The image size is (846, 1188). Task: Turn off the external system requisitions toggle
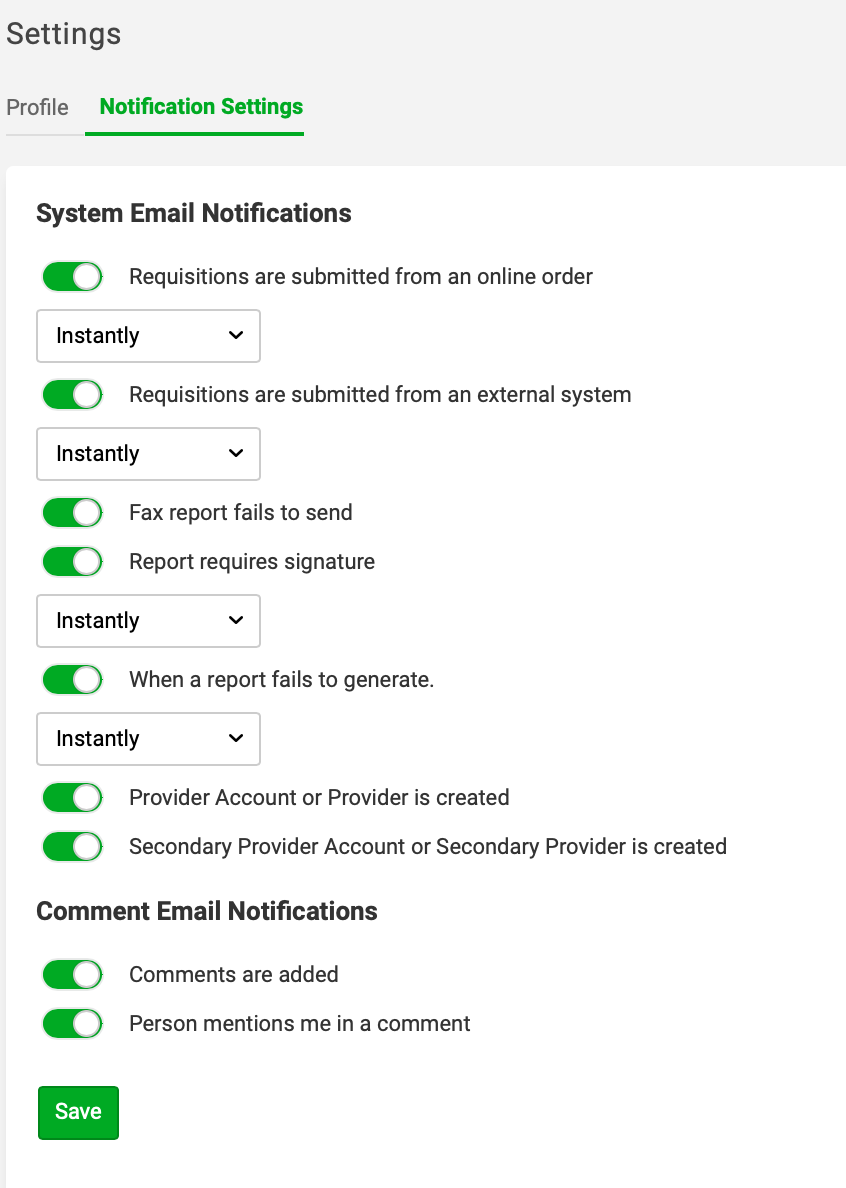pos(73,395)
